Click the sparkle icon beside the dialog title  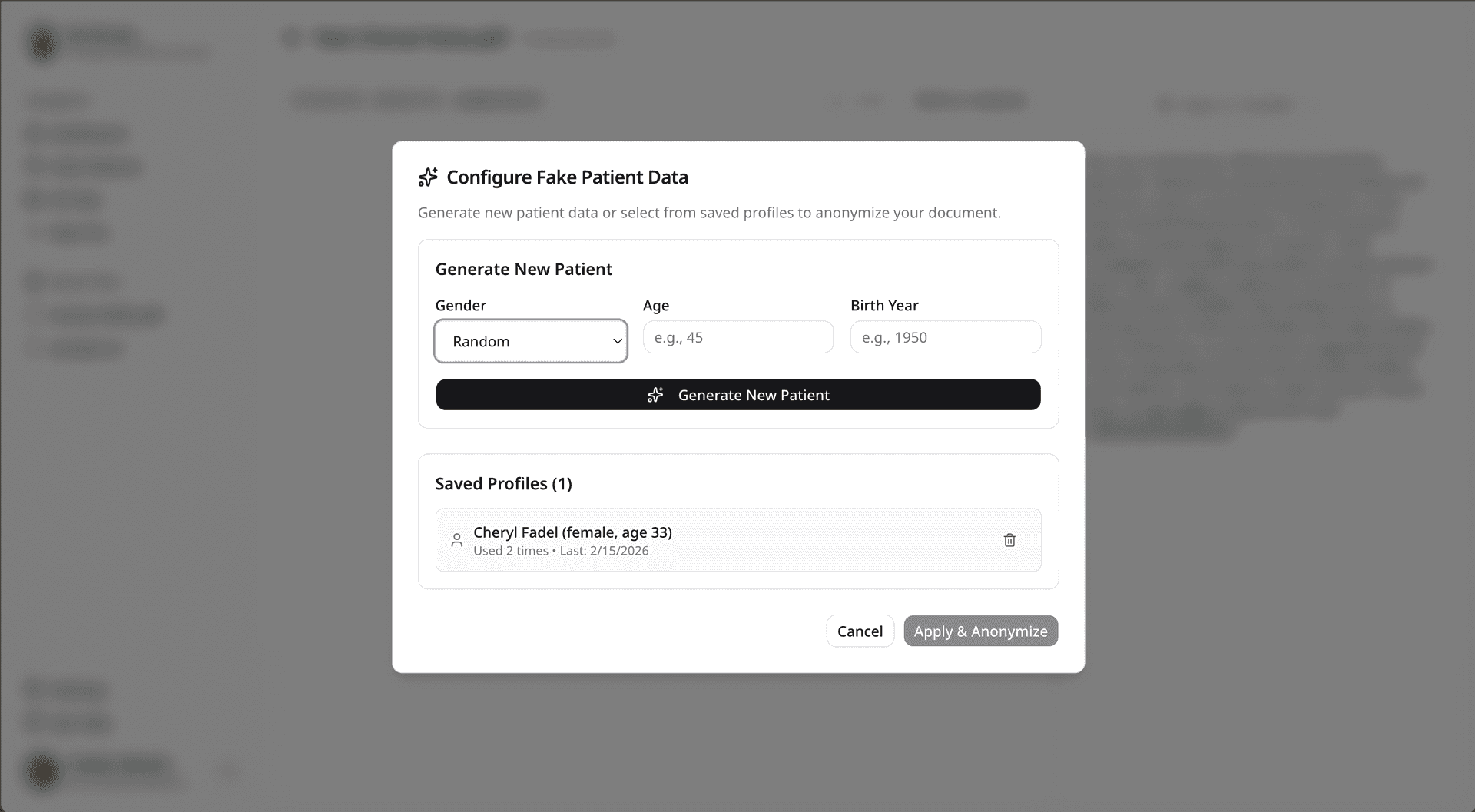427,177
